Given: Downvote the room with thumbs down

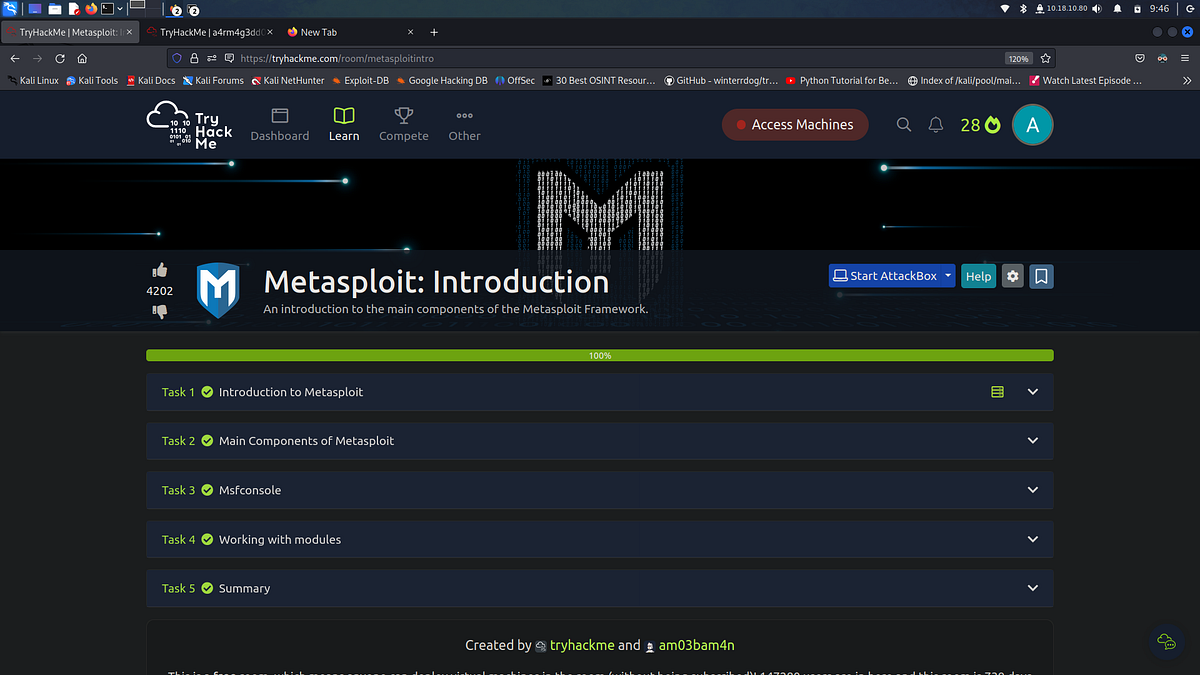Looking at the screenshot, I should tap(159, 312).
